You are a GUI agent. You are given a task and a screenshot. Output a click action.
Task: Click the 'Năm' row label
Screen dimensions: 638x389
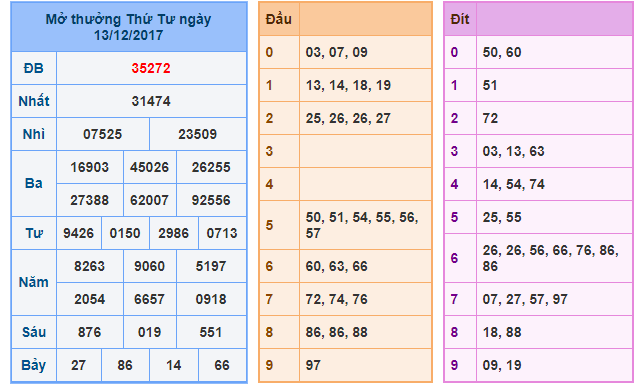click(x=34, y=282)
